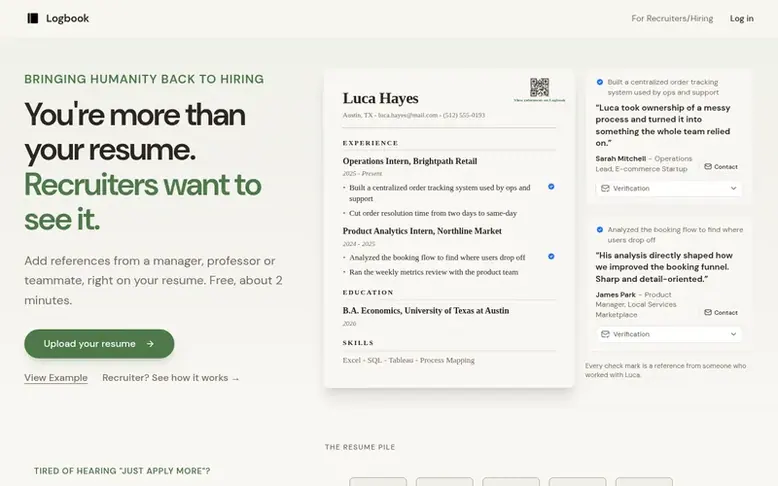Screen dimensions: 778x486
Task: Click the QR code on Luca's resume
Action: click(x=539, y=87)
